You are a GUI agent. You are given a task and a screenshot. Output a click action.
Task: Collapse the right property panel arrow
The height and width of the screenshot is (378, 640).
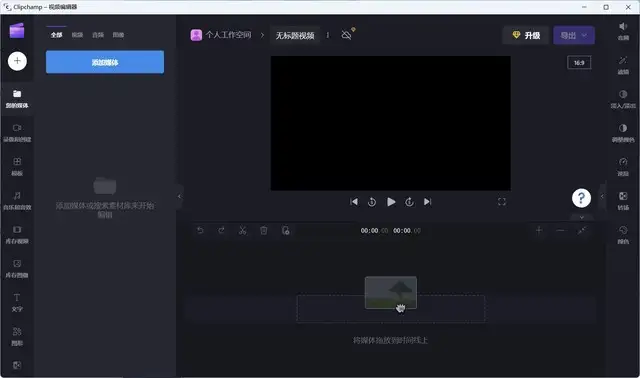(602, 196)
